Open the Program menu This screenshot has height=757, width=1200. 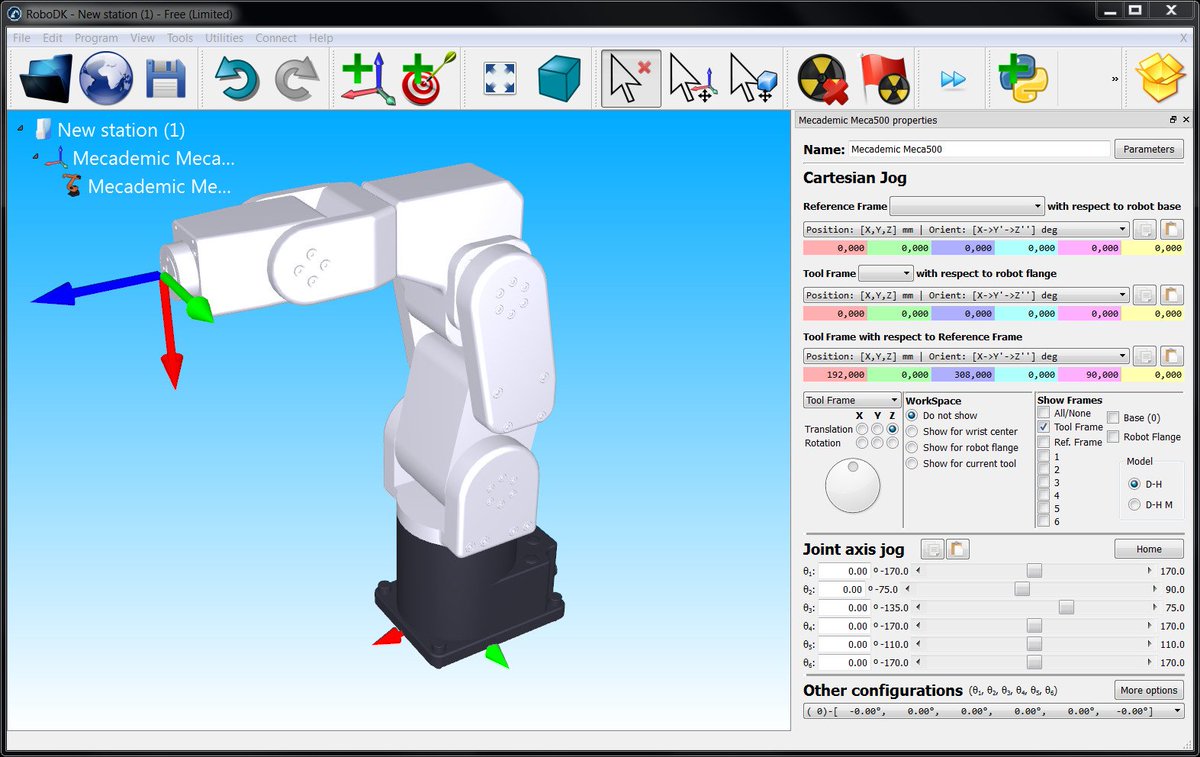pyautogui.click(x=96, y=38)
